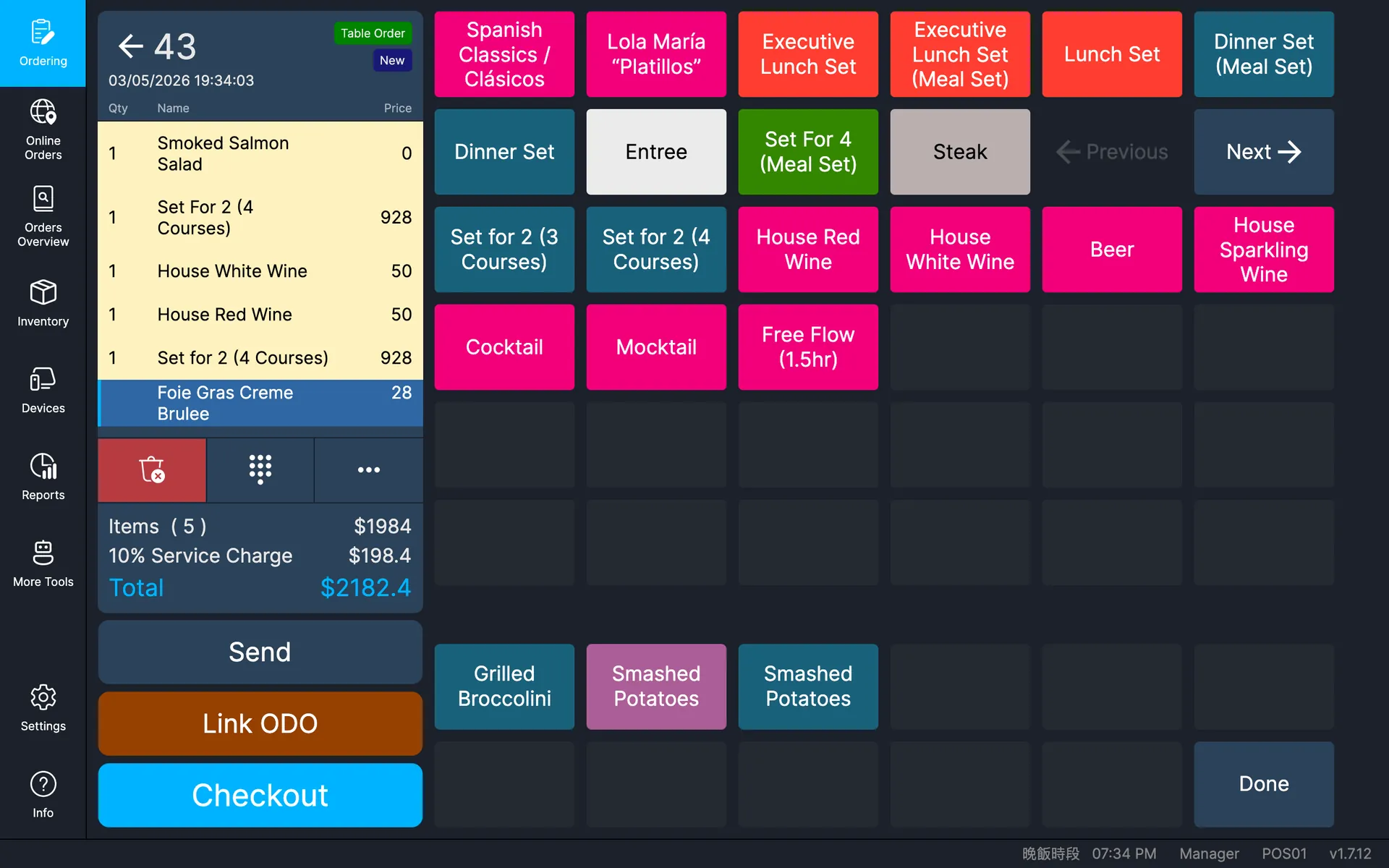Screen dimensions: 1389x868
Task: Tap Done in item grid
Action: (x=1264, y=784)
